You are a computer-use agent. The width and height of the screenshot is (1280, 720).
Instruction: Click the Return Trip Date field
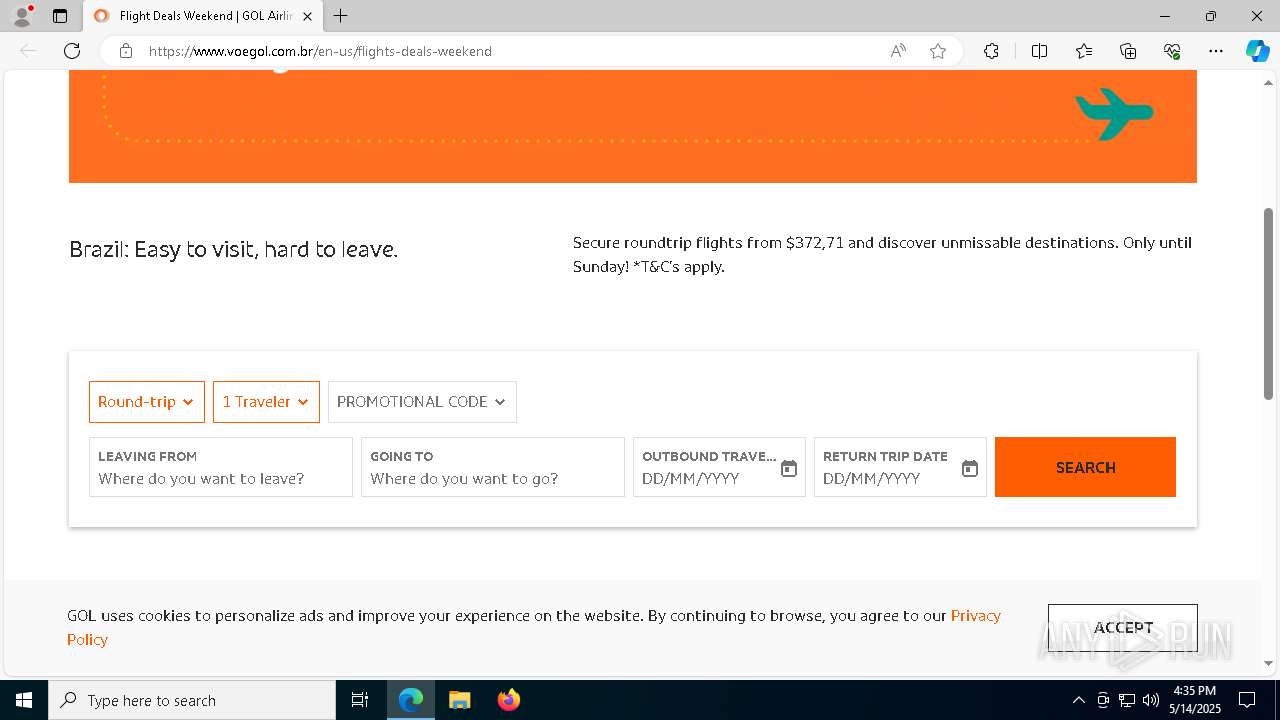pos(900,467)
